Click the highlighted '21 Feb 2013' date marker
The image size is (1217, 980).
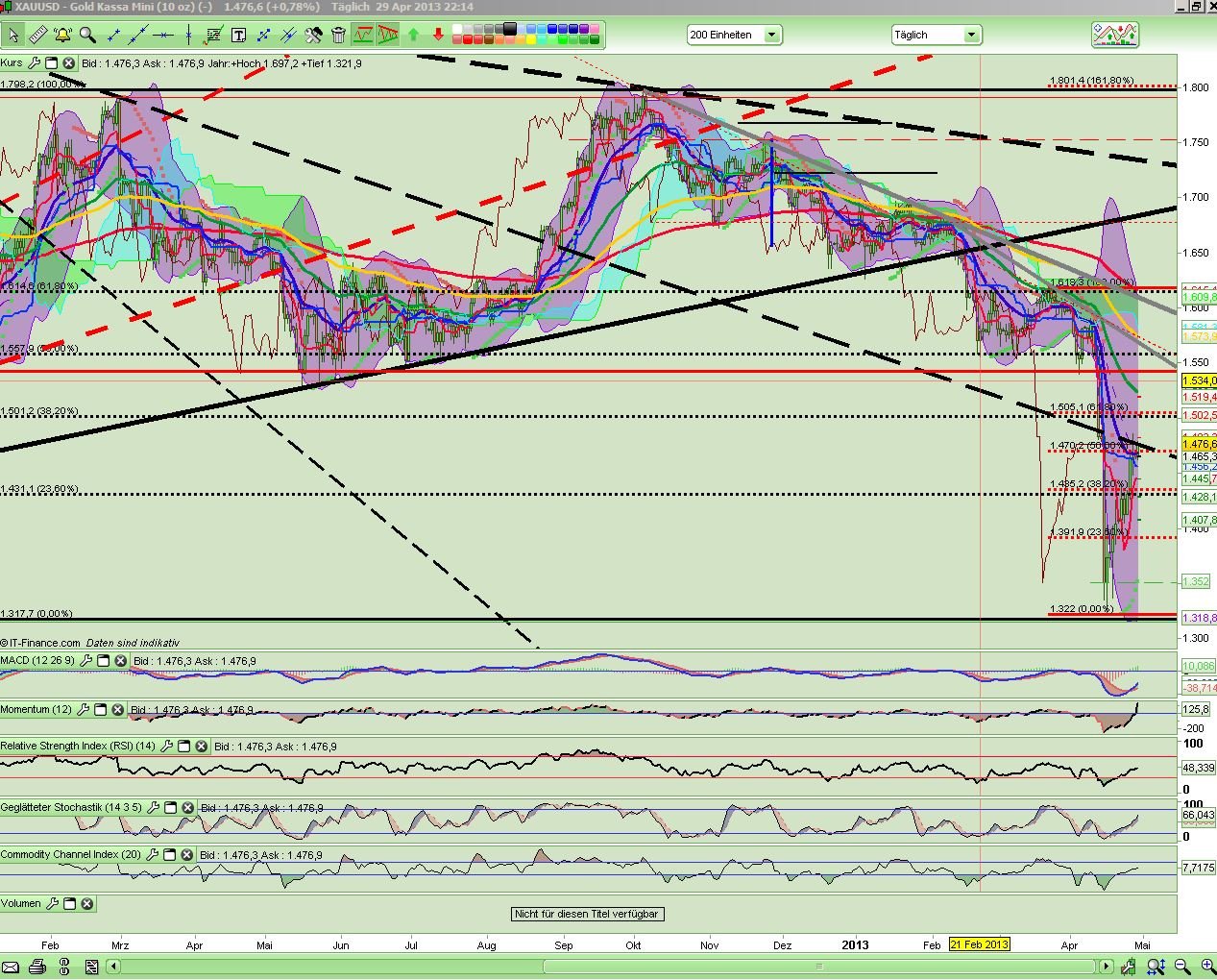980,944
